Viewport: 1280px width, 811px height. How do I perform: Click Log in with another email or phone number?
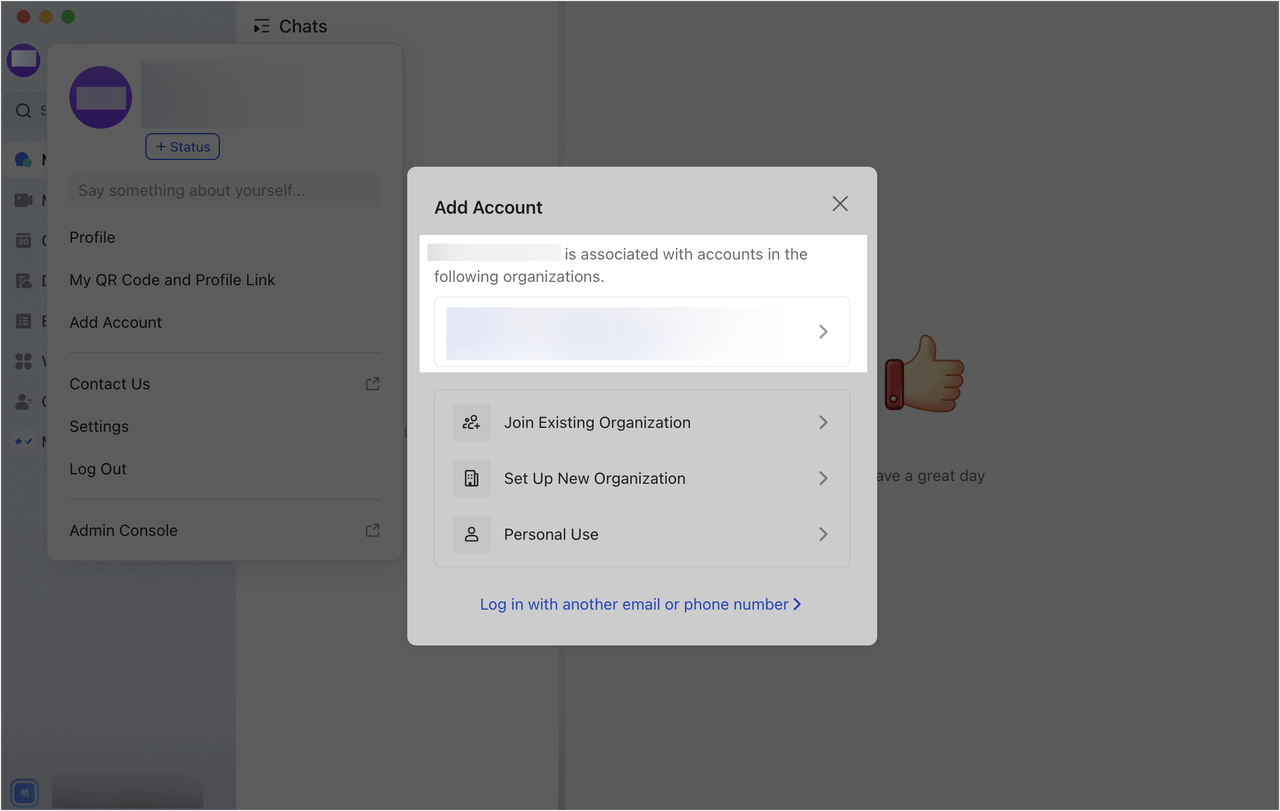click(641, 604)
